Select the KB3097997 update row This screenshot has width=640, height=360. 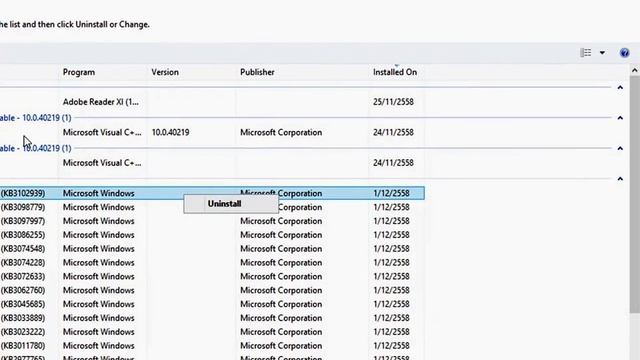click(x=212, y=221)
